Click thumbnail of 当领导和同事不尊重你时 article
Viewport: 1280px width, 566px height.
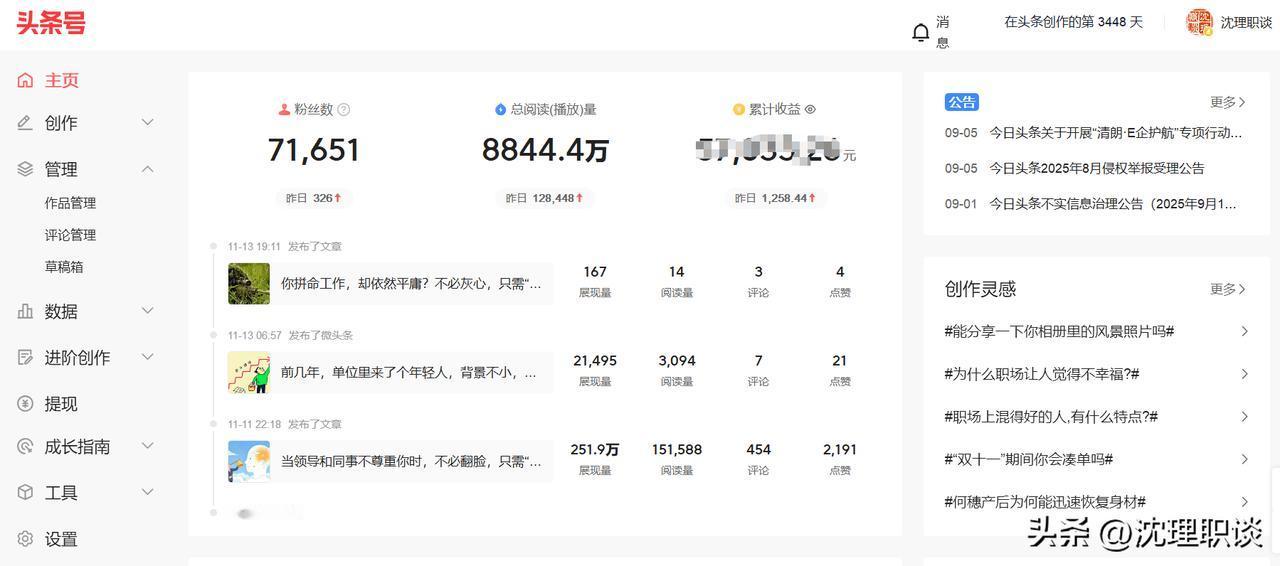click(x=249, y=461)
